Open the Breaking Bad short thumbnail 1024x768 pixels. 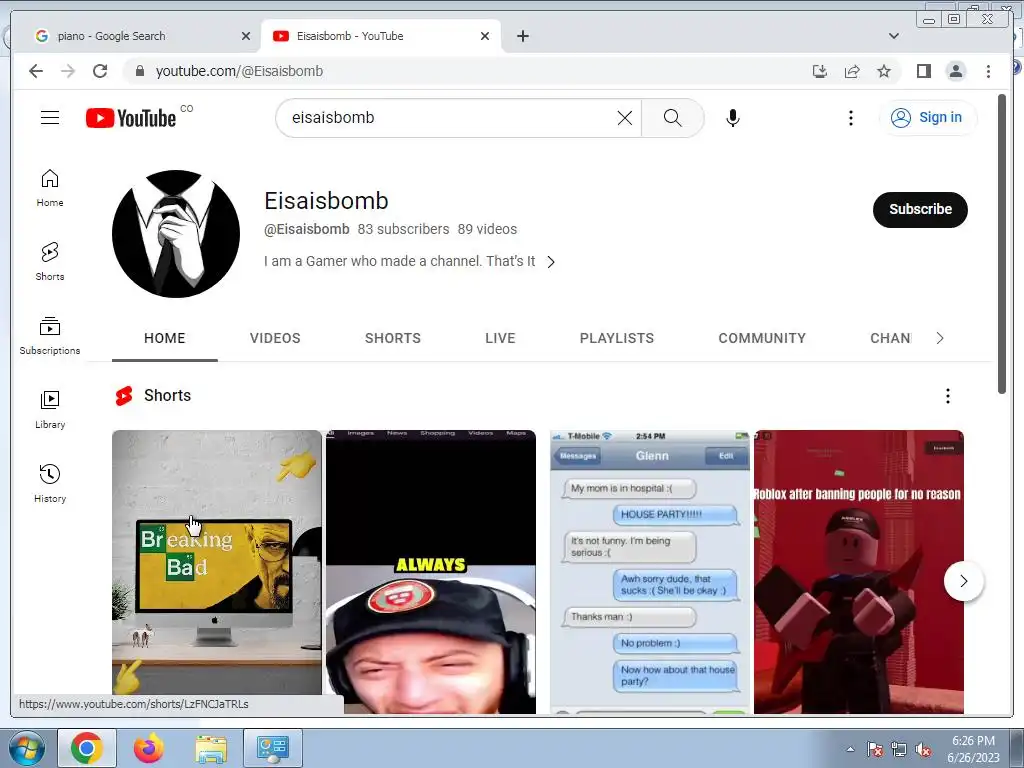(x=217, y=562)
